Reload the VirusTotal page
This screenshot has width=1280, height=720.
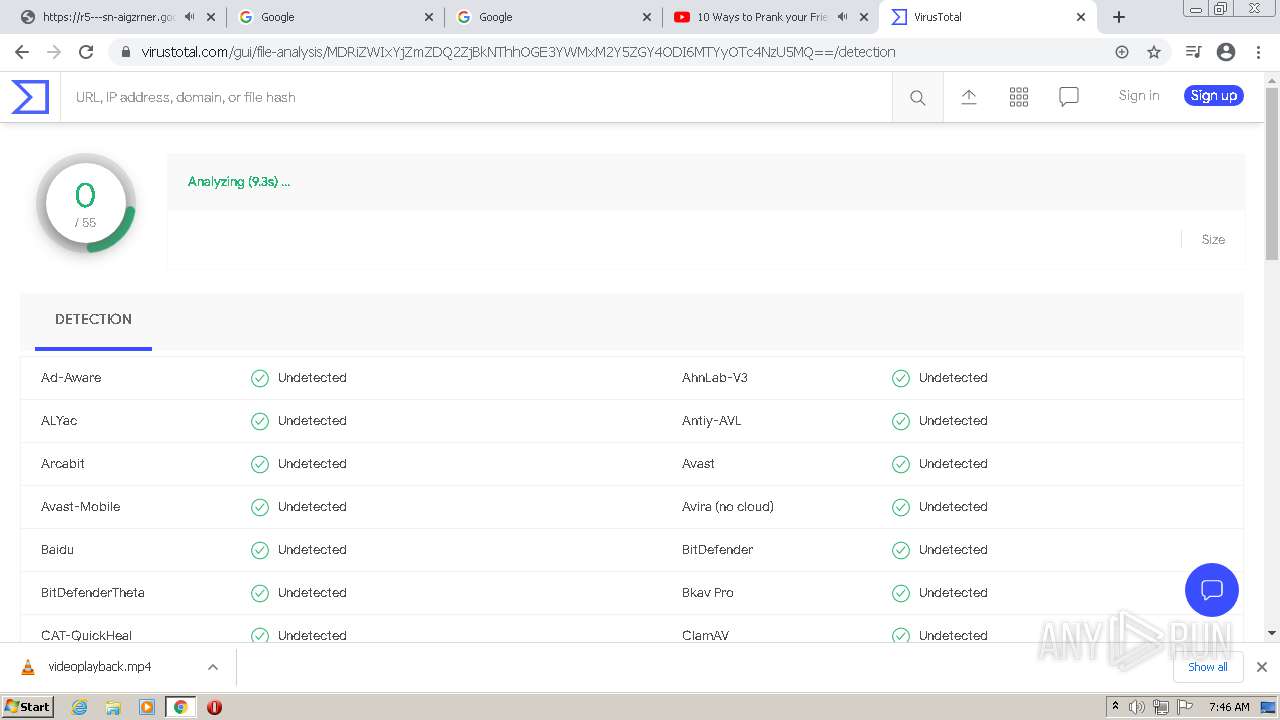tap(86, 52)
